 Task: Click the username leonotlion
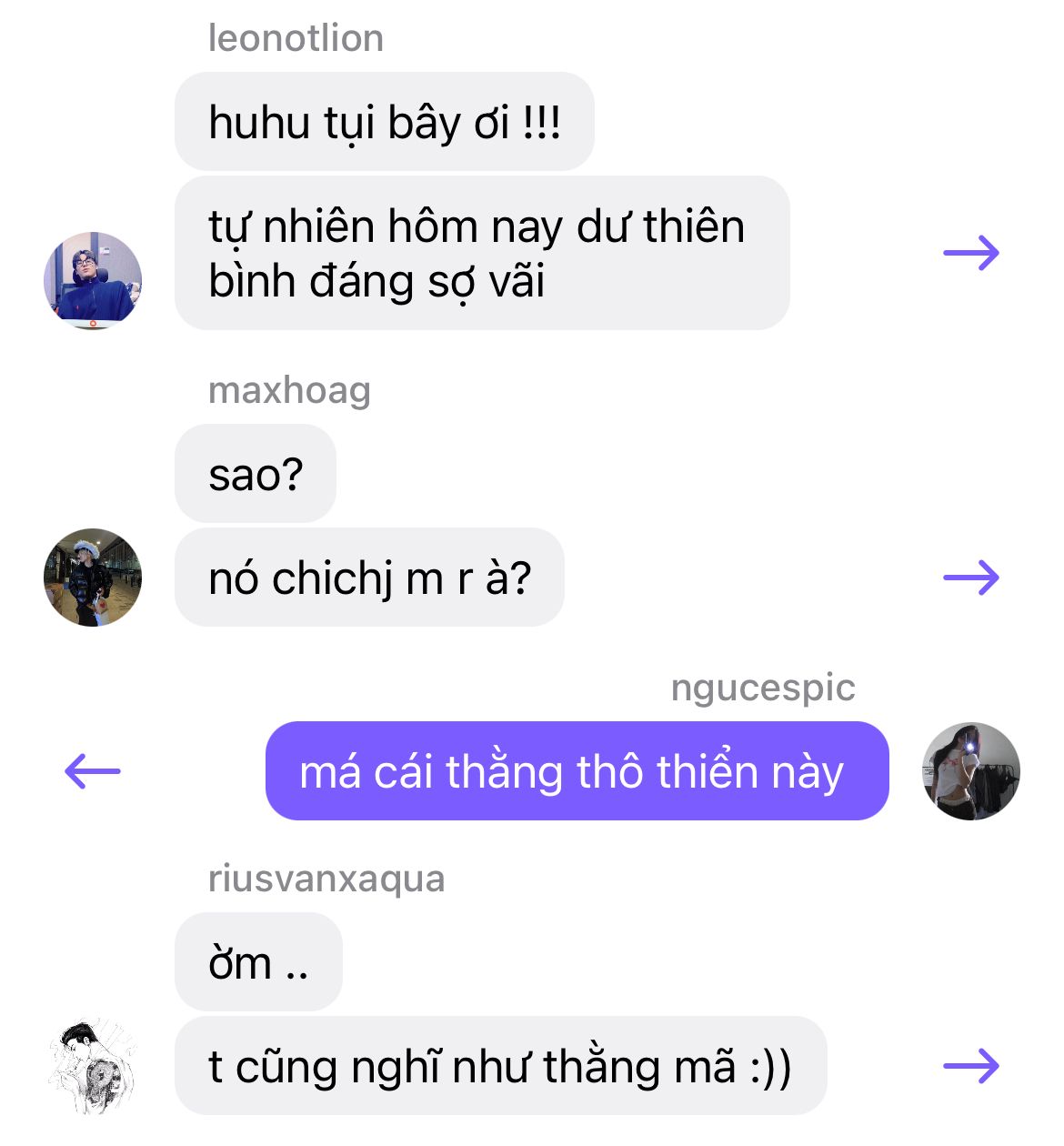pos(296,38)
